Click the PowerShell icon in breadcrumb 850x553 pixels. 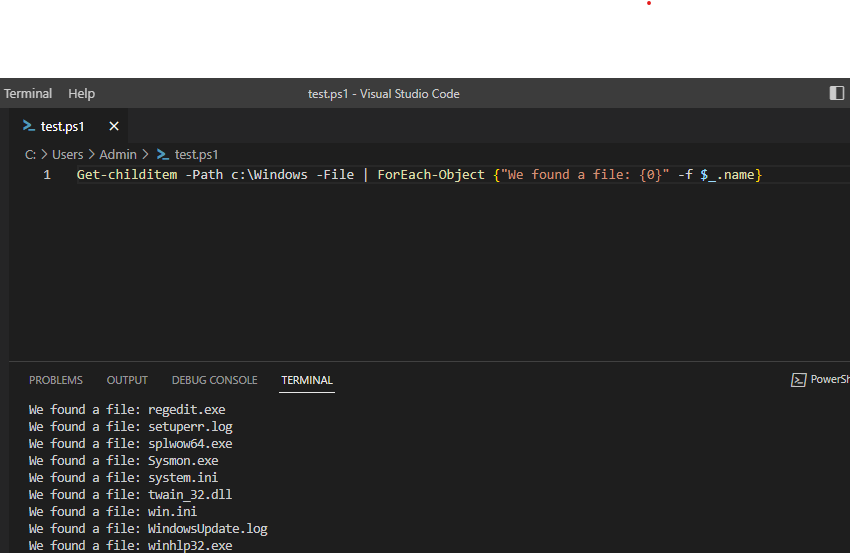point(163,155)
